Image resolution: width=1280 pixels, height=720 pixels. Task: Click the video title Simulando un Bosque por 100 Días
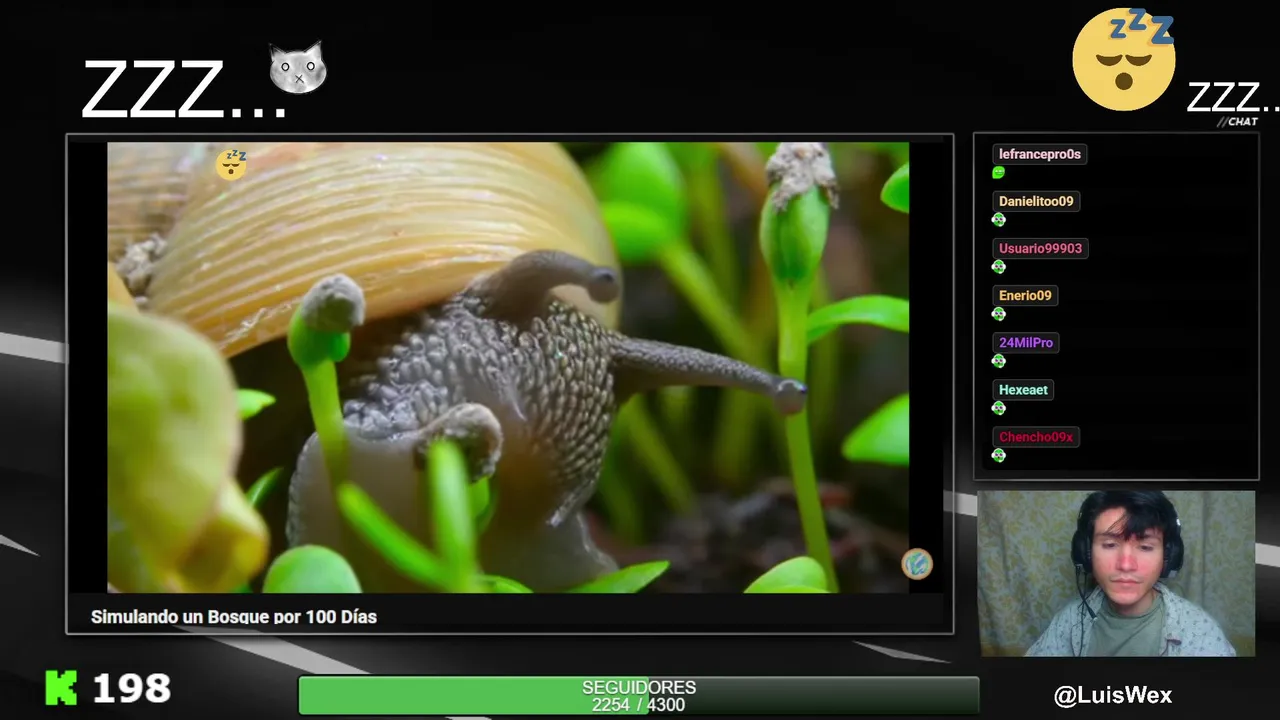234,617
